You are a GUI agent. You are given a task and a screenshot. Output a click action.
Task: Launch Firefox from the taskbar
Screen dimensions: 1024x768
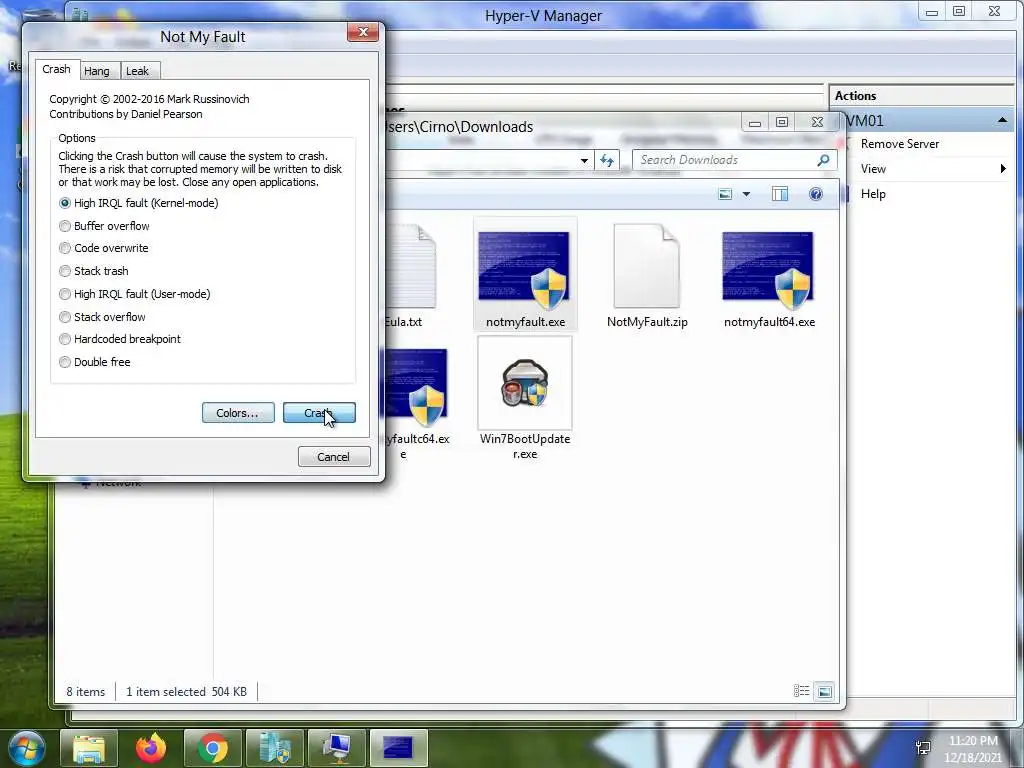click(151, 748)
